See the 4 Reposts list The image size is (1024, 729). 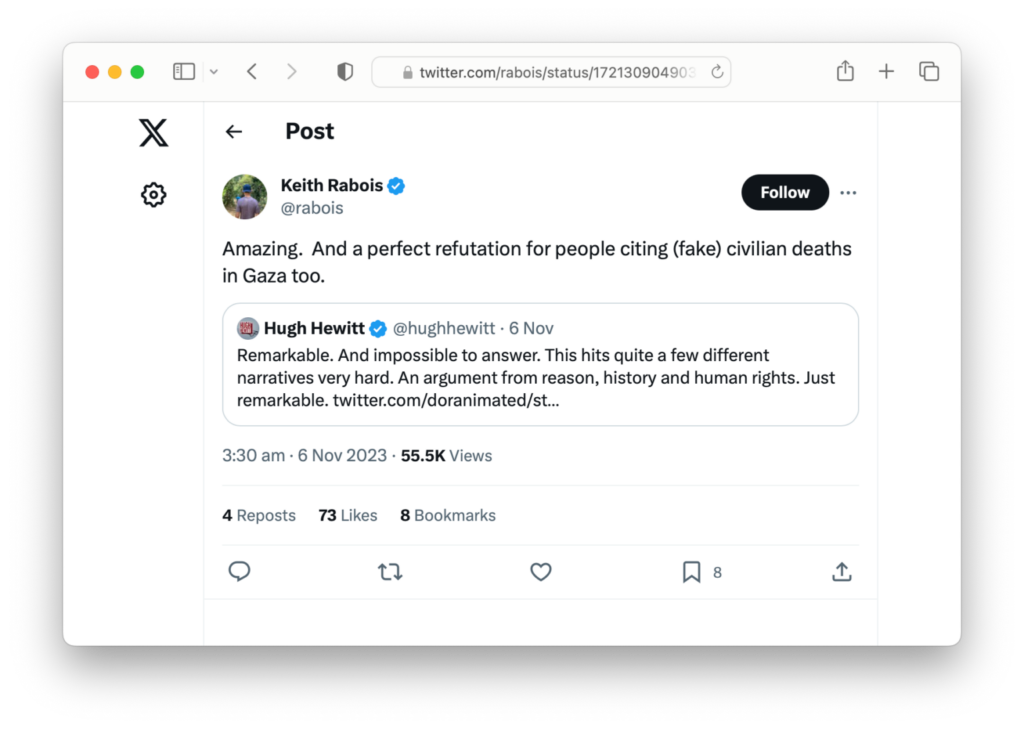(258, 515)
